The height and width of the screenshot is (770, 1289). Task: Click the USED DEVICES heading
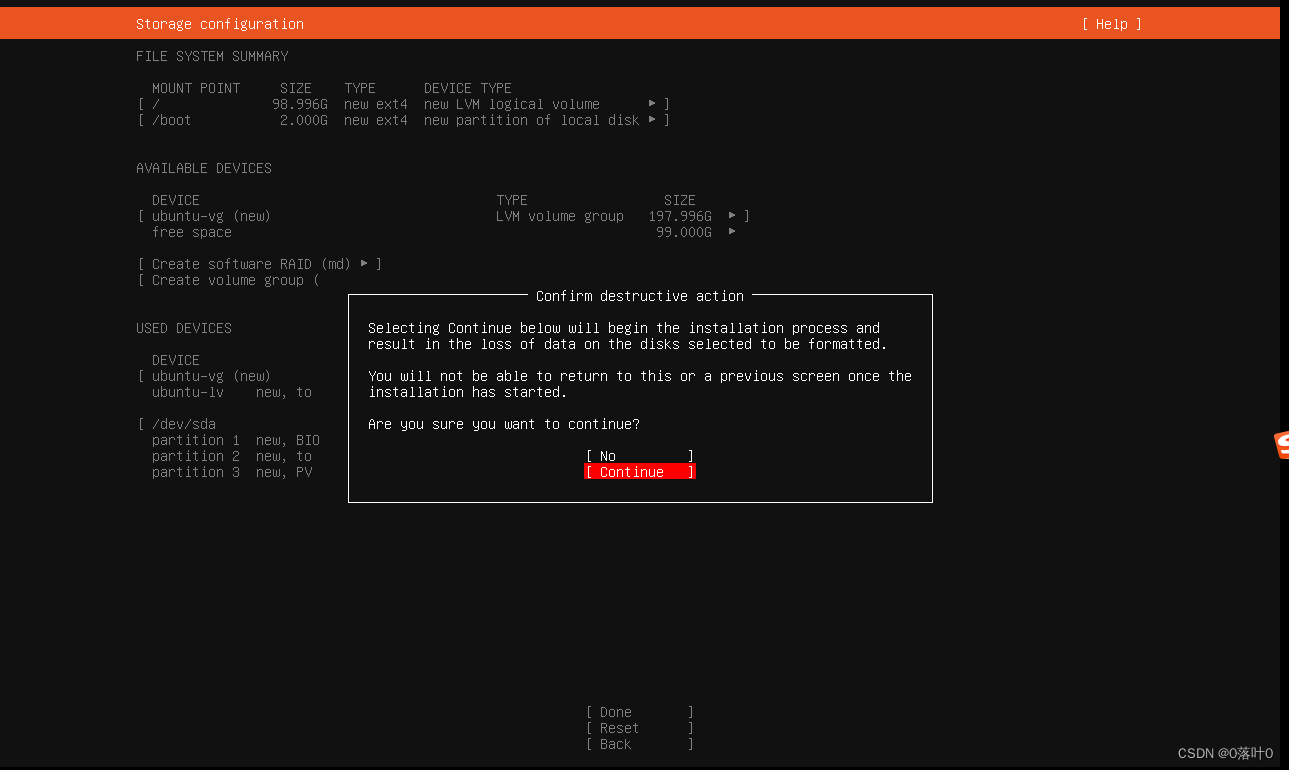(184, 328)
